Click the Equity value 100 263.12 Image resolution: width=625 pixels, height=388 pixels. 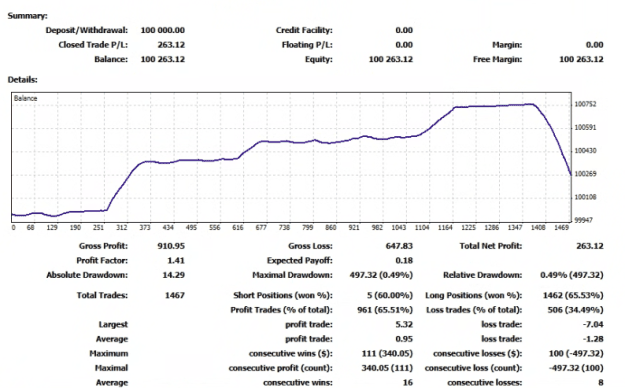391,59
